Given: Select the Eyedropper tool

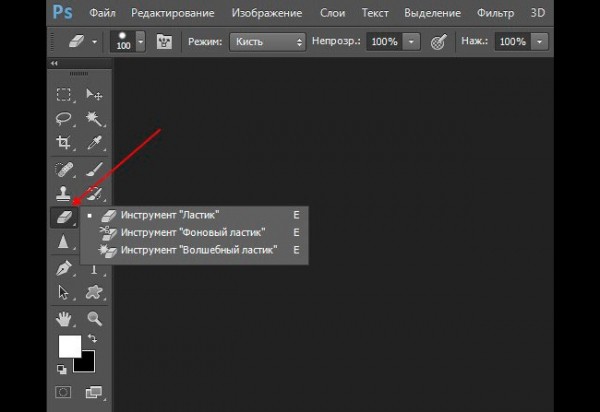Looking at the screenshot, I should coord(95,144).
